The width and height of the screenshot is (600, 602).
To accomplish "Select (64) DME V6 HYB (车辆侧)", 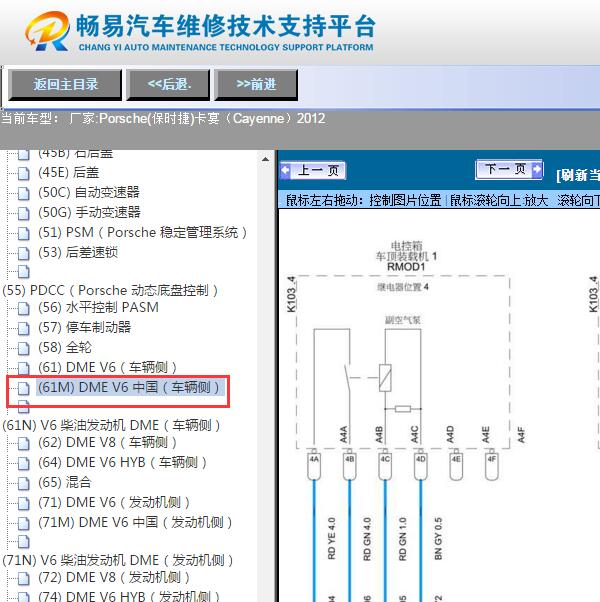I will point(122,463).
